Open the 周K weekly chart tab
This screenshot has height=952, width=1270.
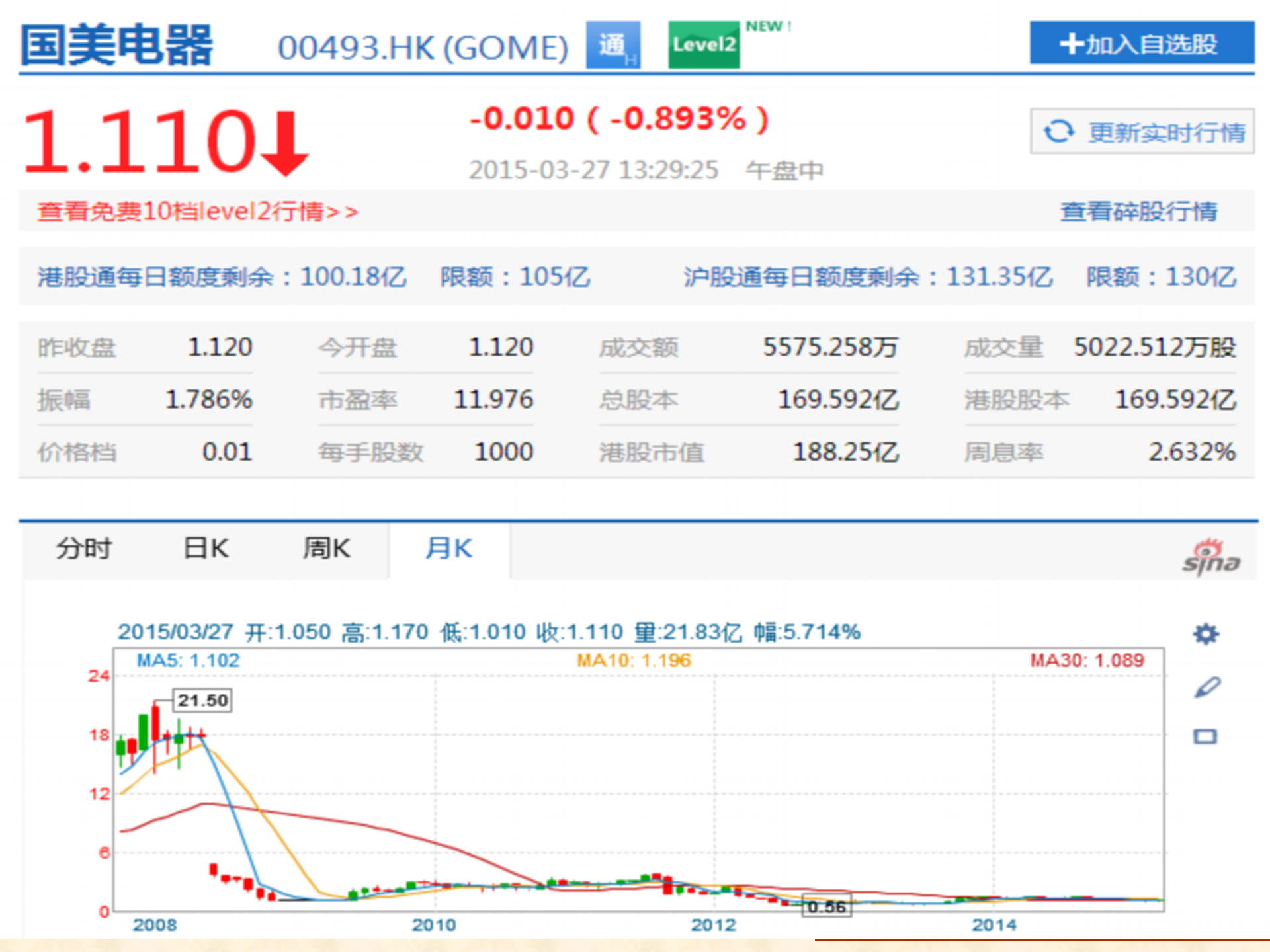click(327, 548)
